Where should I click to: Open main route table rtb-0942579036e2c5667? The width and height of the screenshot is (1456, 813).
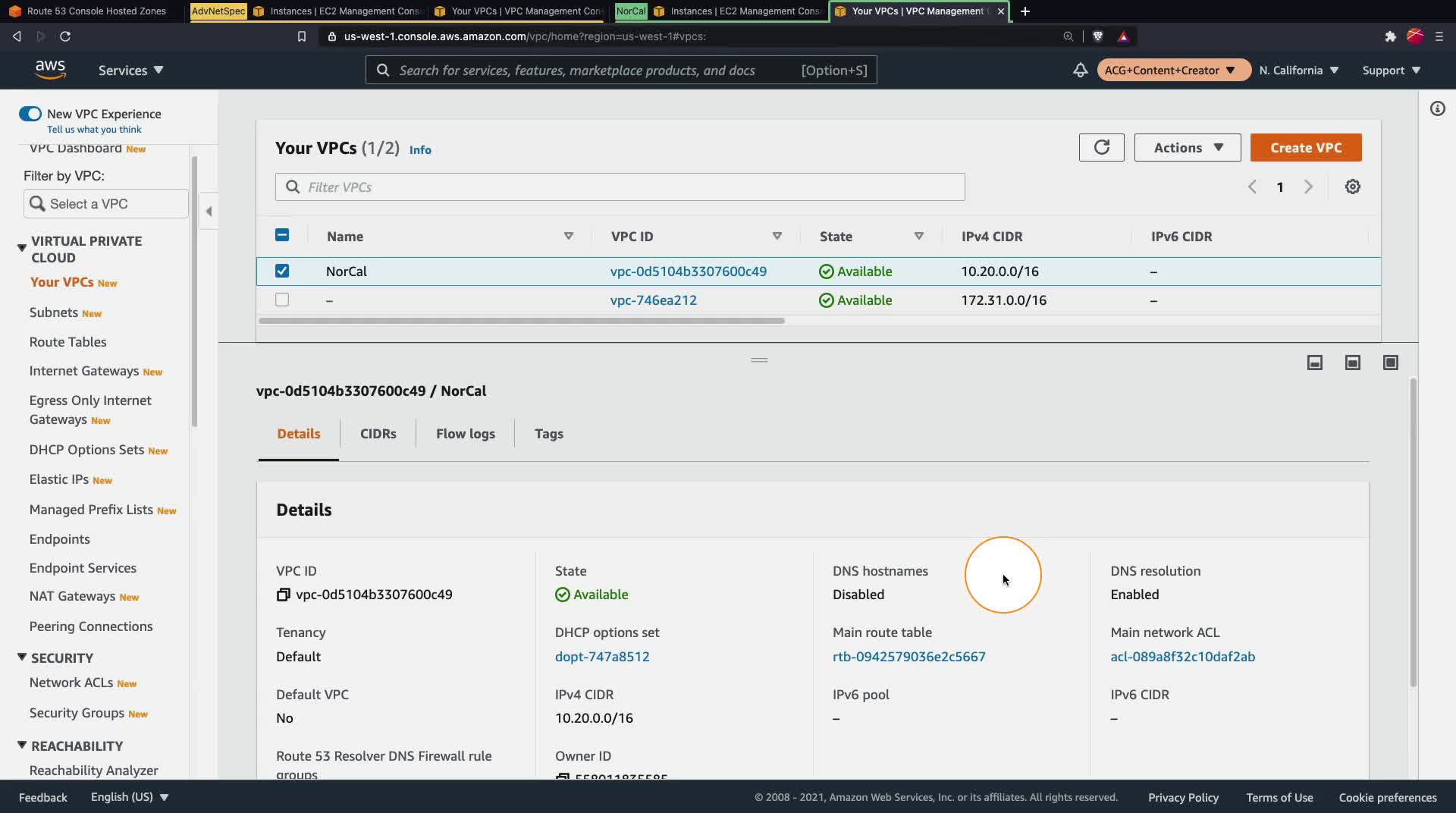coord(909,657)
